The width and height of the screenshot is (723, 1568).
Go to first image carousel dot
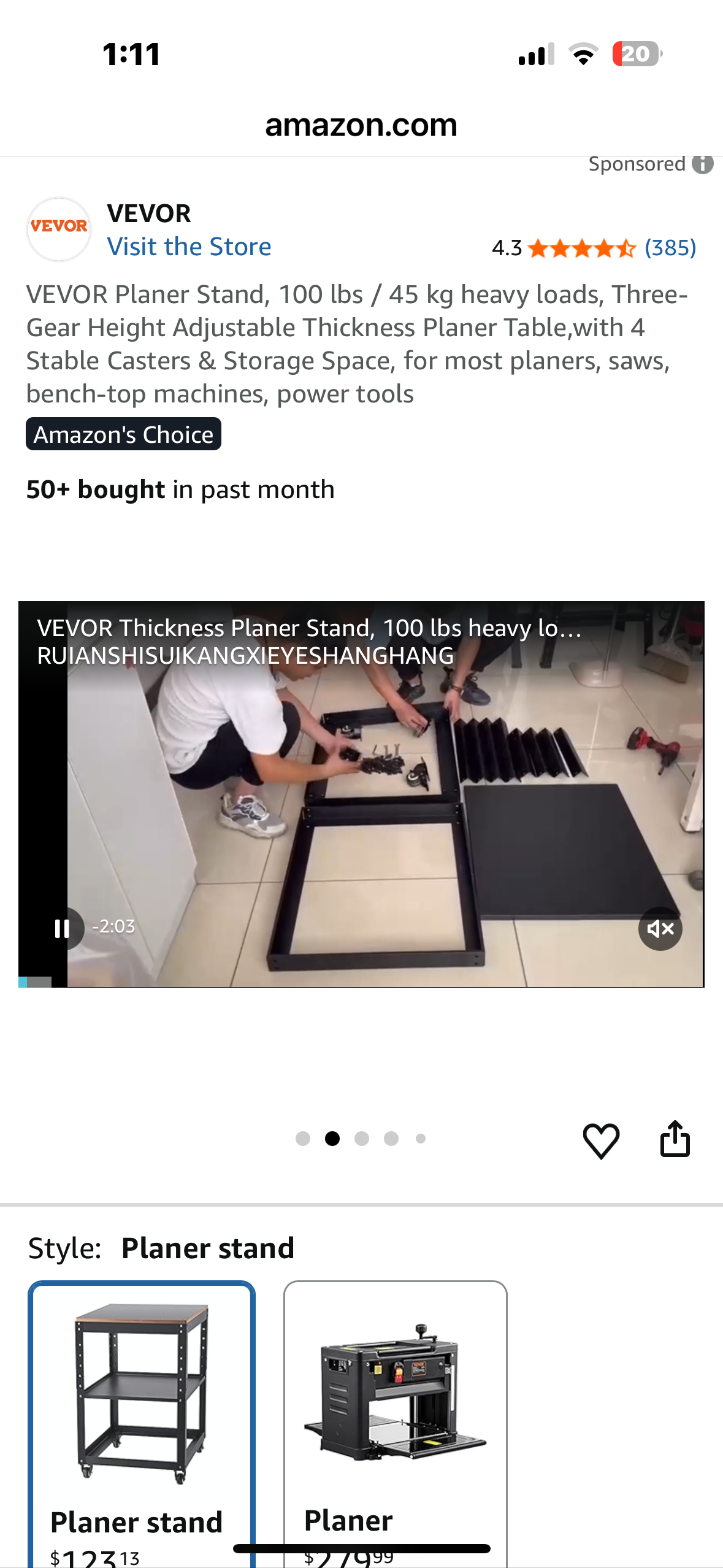303,1139
